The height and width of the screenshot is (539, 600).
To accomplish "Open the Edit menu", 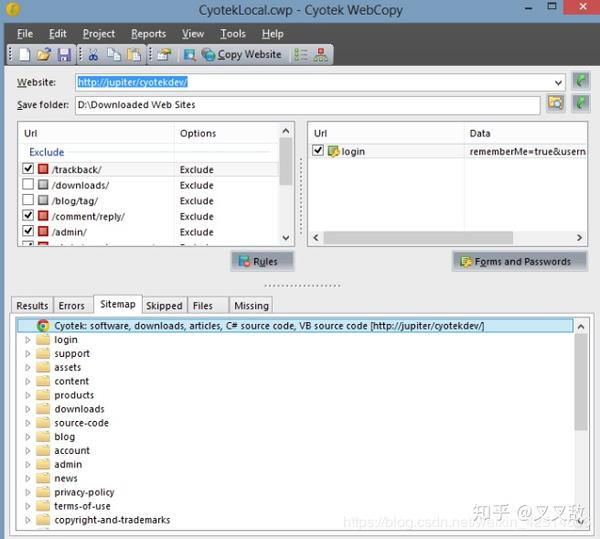I will (x=58, y=34).
